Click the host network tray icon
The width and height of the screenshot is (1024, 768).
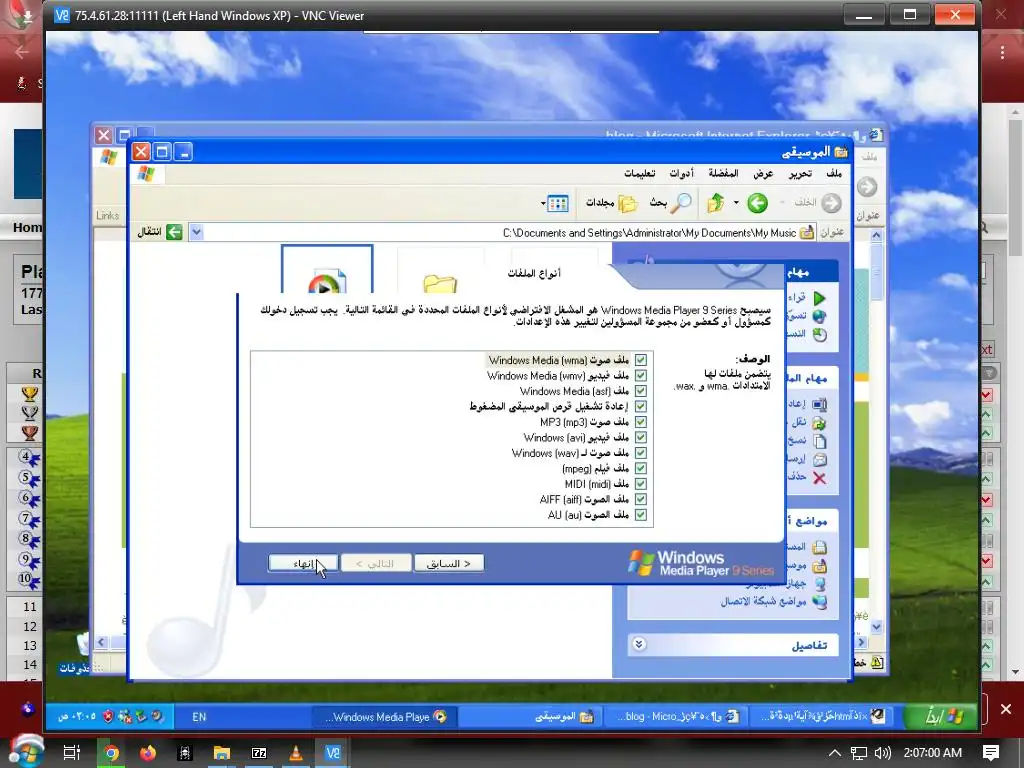[x=859, y=753]
